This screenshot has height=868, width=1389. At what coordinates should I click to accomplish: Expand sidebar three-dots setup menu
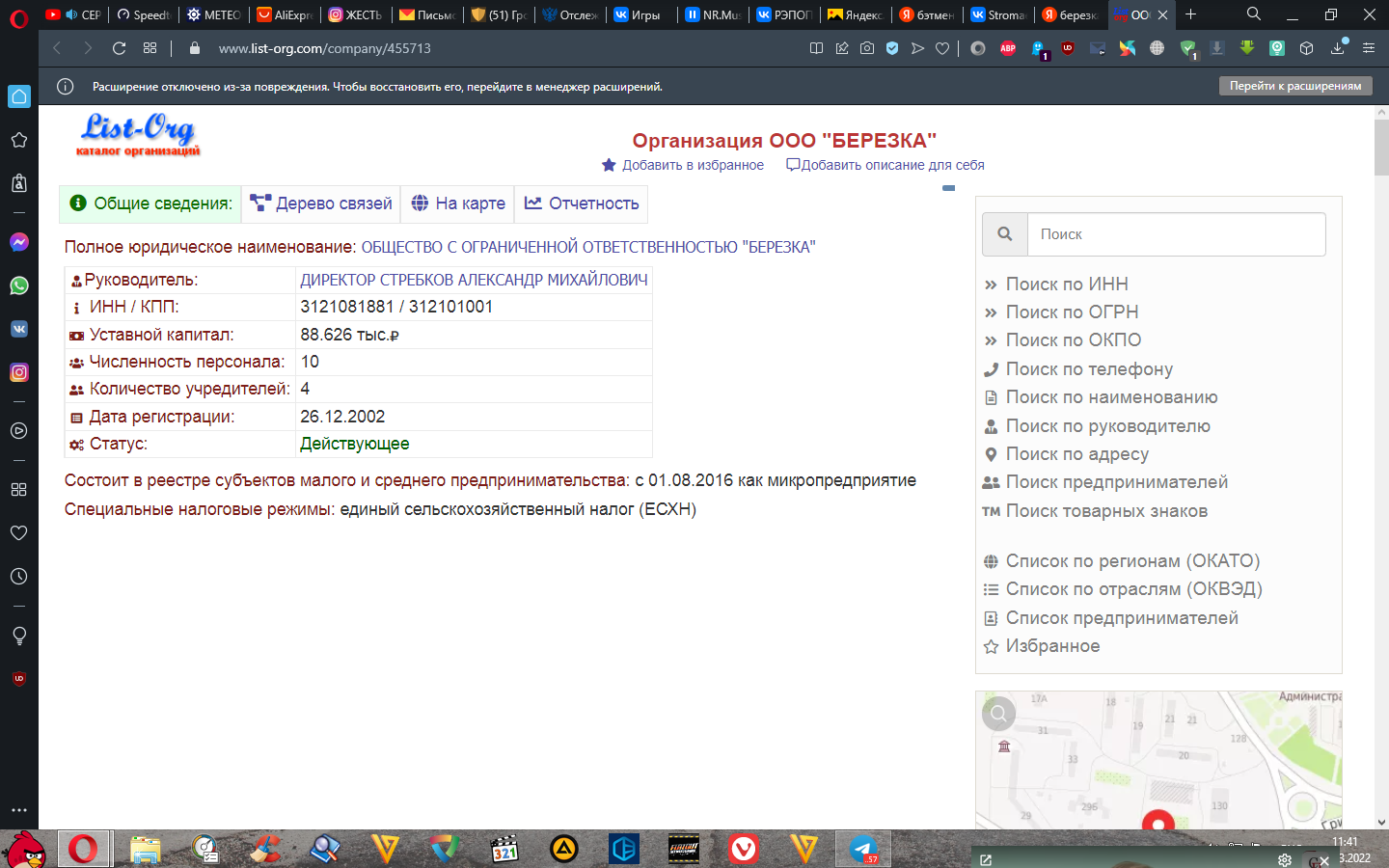point(18,810)
